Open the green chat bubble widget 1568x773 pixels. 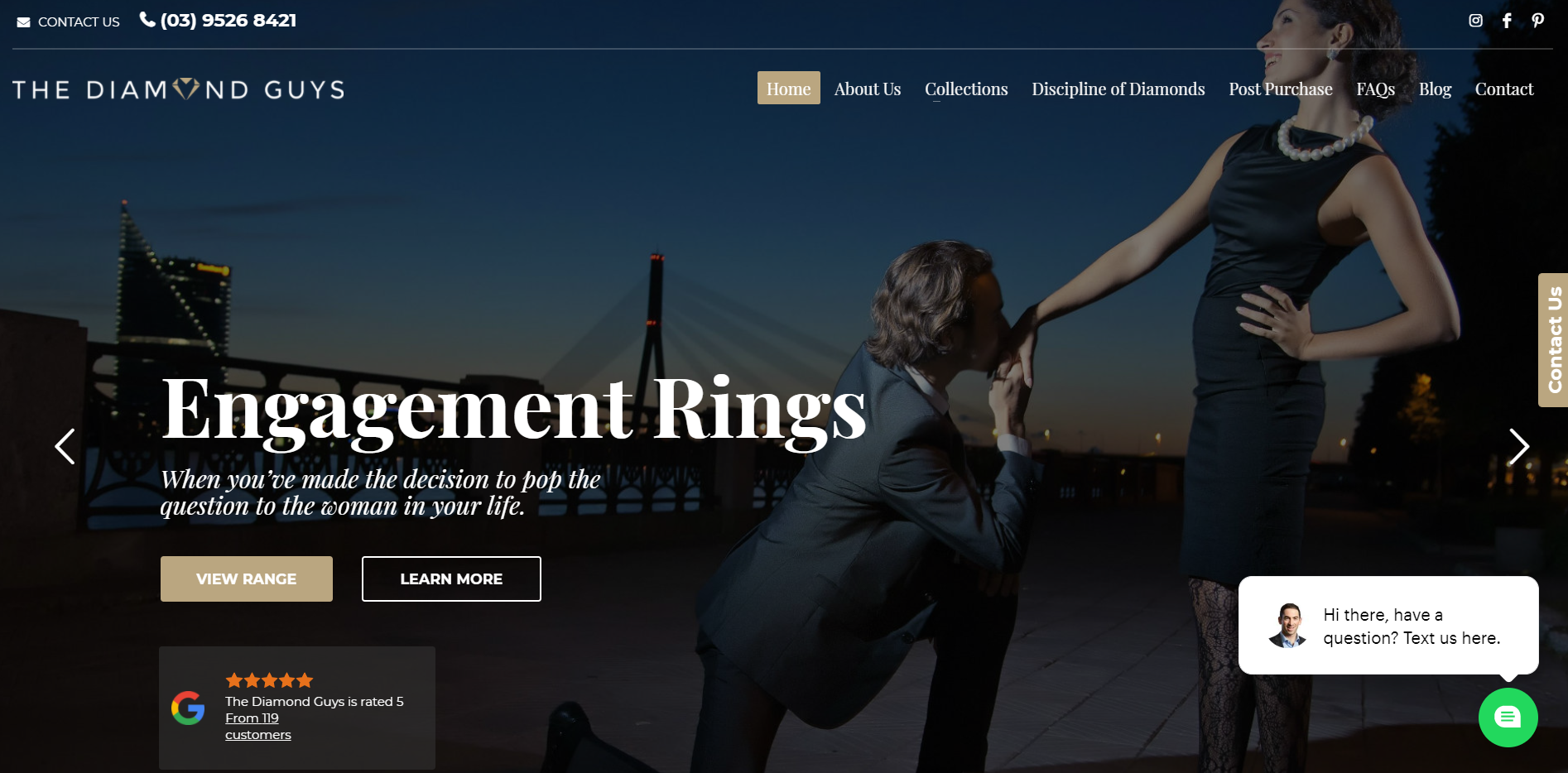point(1508,718)
